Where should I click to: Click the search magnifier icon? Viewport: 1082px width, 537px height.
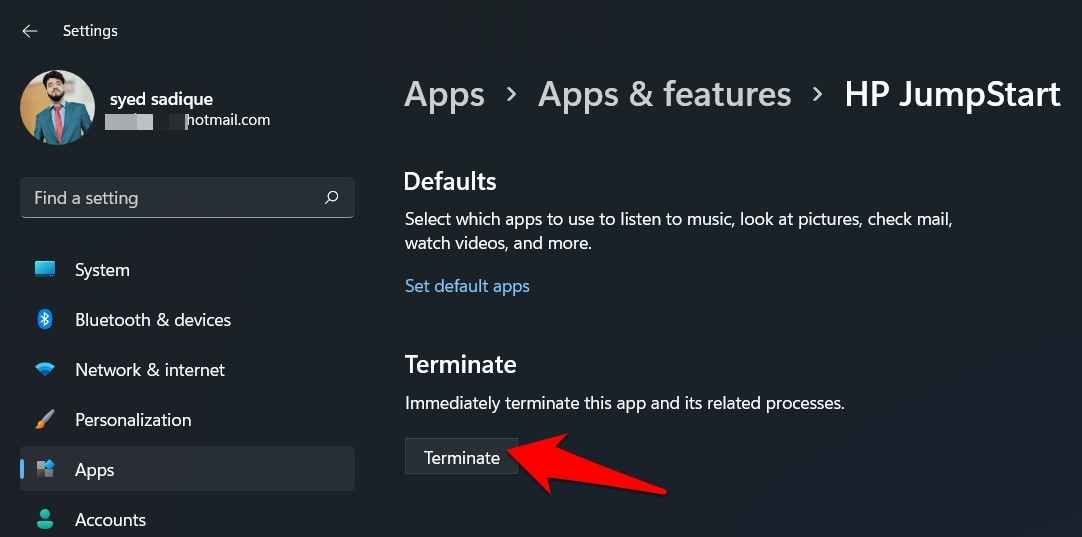(x=331, y=198)
